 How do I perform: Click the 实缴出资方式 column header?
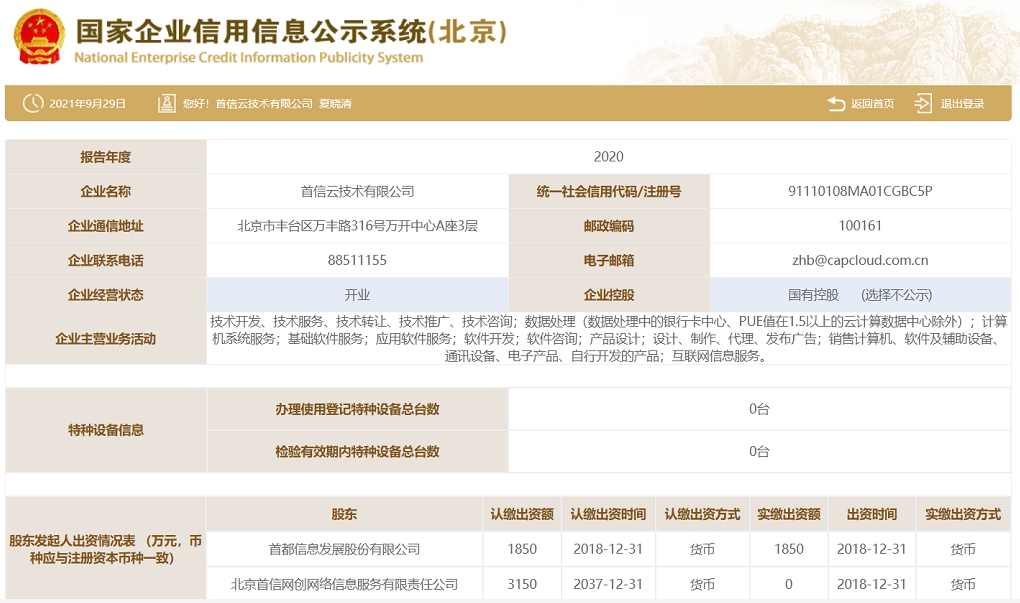click(x=963, y=514)
